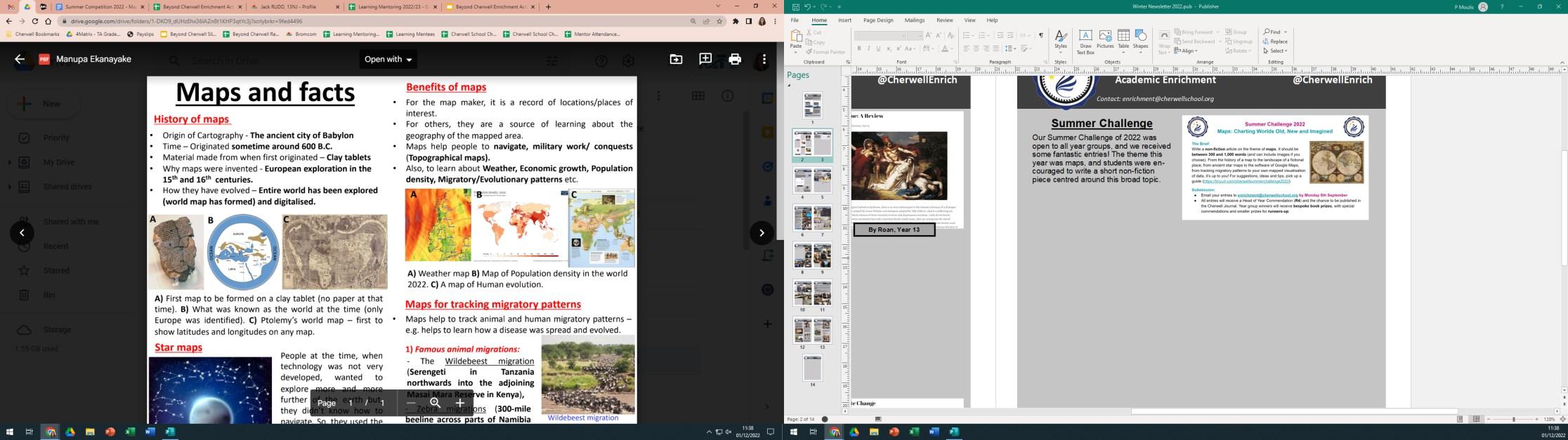Open the 'Cherwell Bookmarks' folder
This screenshot has height=440, width=1568.
pos(32,34)
